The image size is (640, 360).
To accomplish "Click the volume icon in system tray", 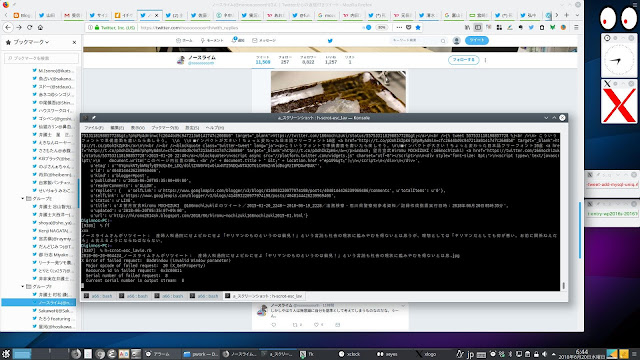I will click(544, 354).
